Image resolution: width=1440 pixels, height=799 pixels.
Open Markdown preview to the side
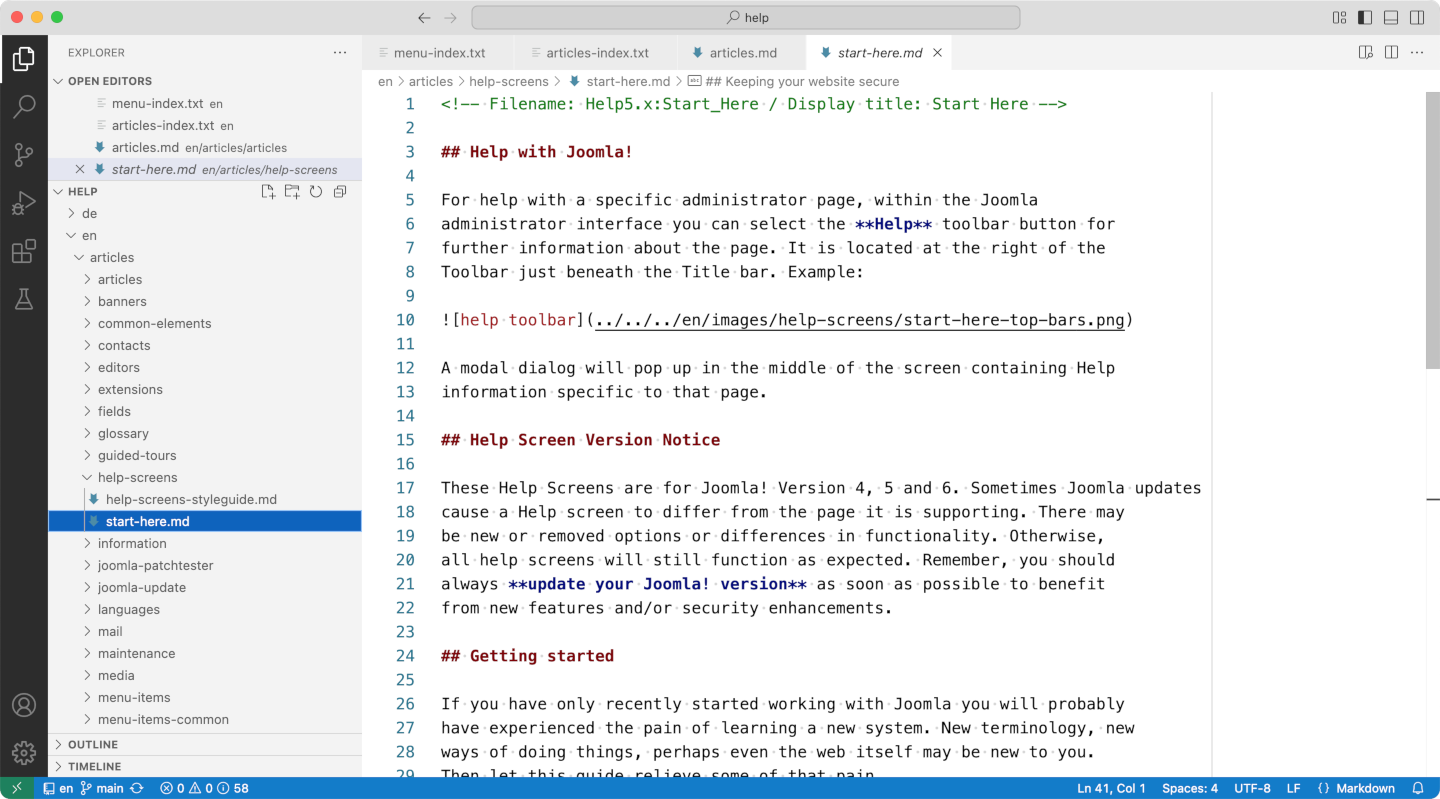1366,52
